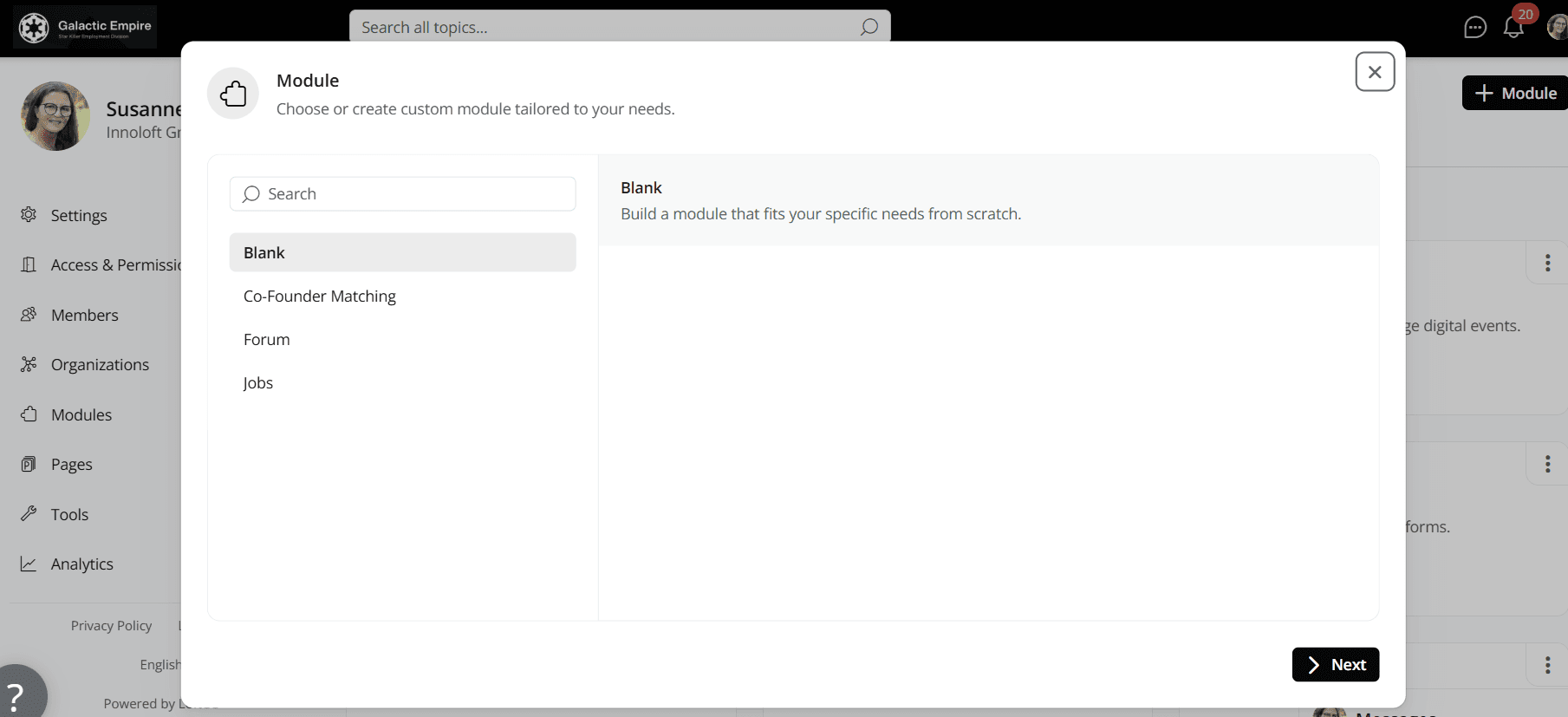The image size is (1568, 717).
Task: Open Modules in the sidebar
Action: (x=81, y=414)
